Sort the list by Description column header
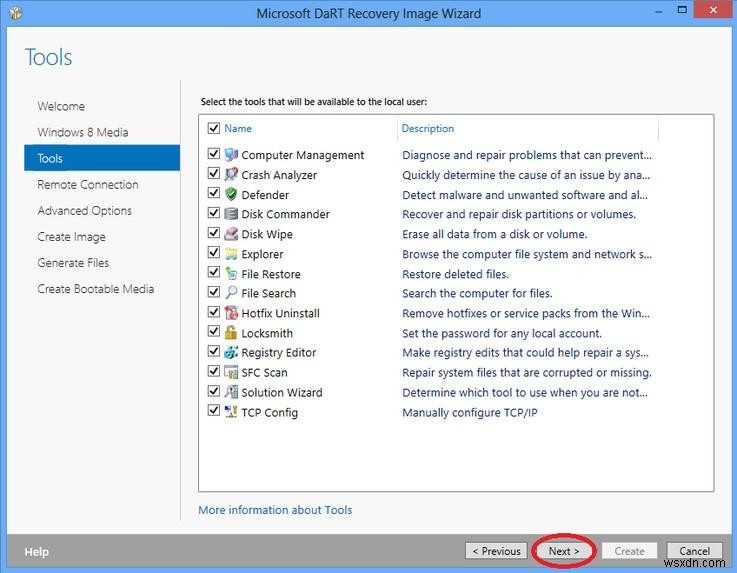737x573 pixels. point(428,128)
